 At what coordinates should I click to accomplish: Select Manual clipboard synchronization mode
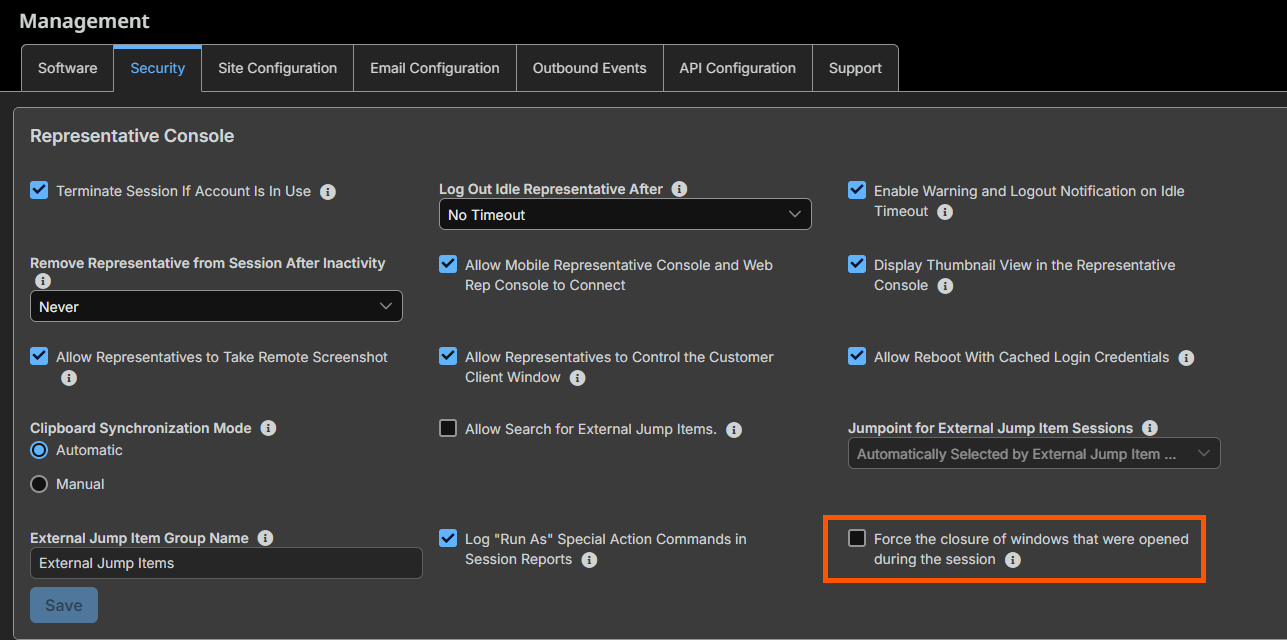(x=38, y=483)
